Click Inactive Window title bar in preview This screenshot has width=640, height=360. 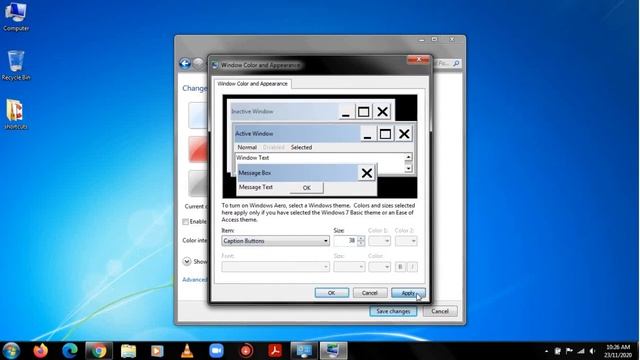(284, 111)
